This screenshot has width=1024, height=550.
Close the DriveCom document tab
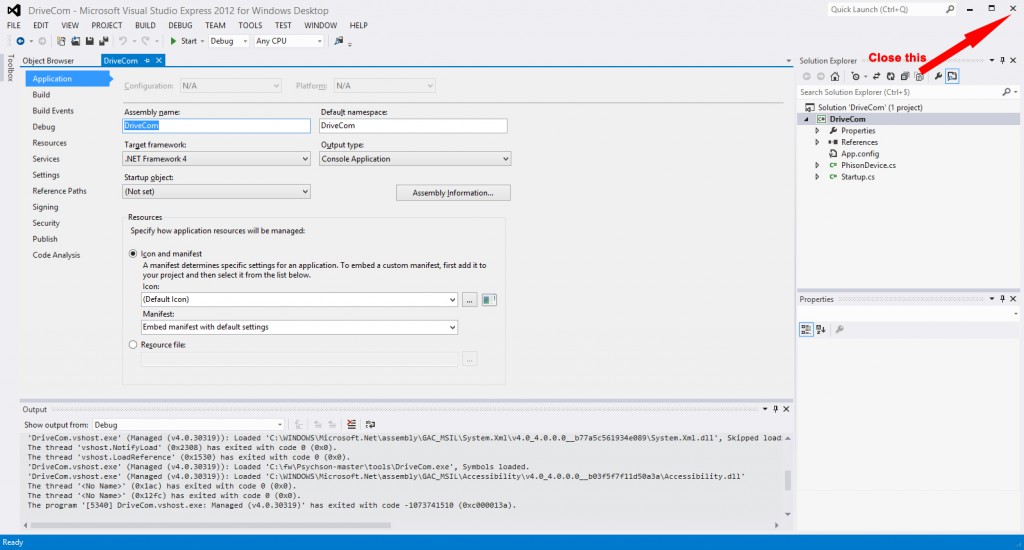coord(158,61)
